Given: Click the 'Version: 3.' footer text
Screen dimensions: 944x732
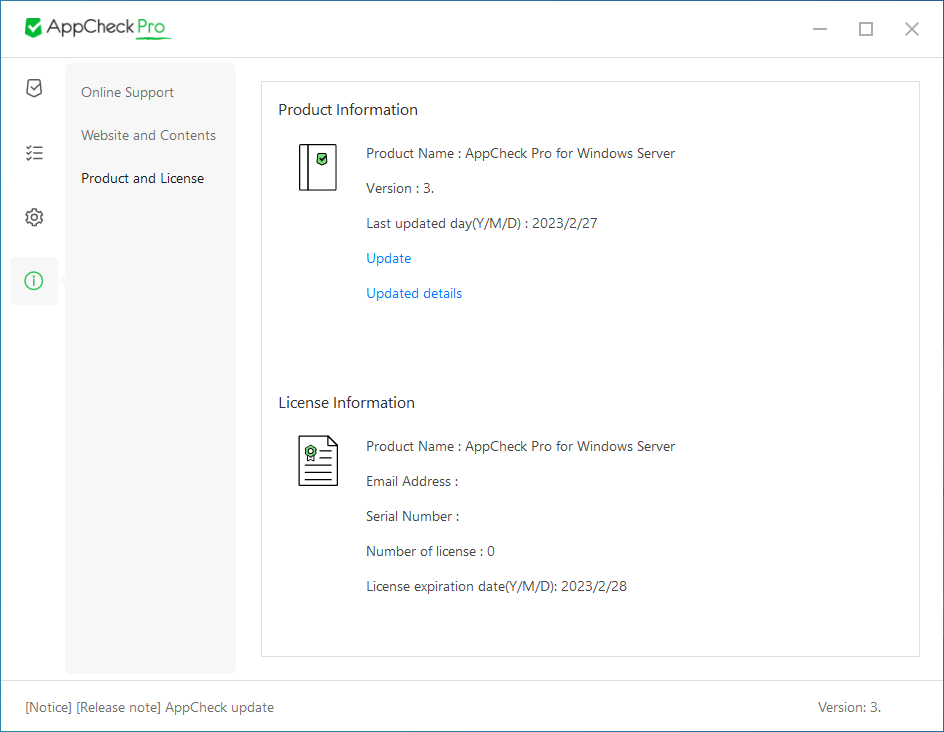Looking at the screenshot, I should (849, 707).
